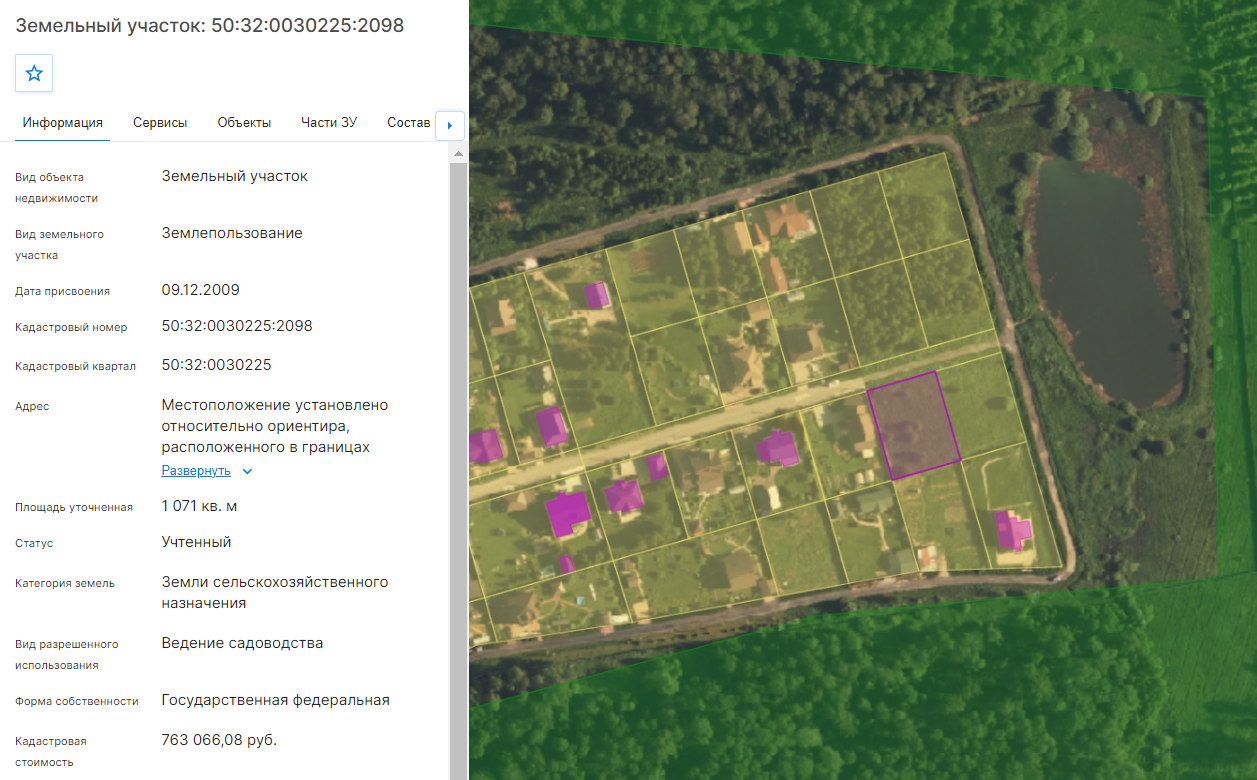Screen dimensions: 1257x780
Task: Click label Форма собственности
Action: pos(77,701)
